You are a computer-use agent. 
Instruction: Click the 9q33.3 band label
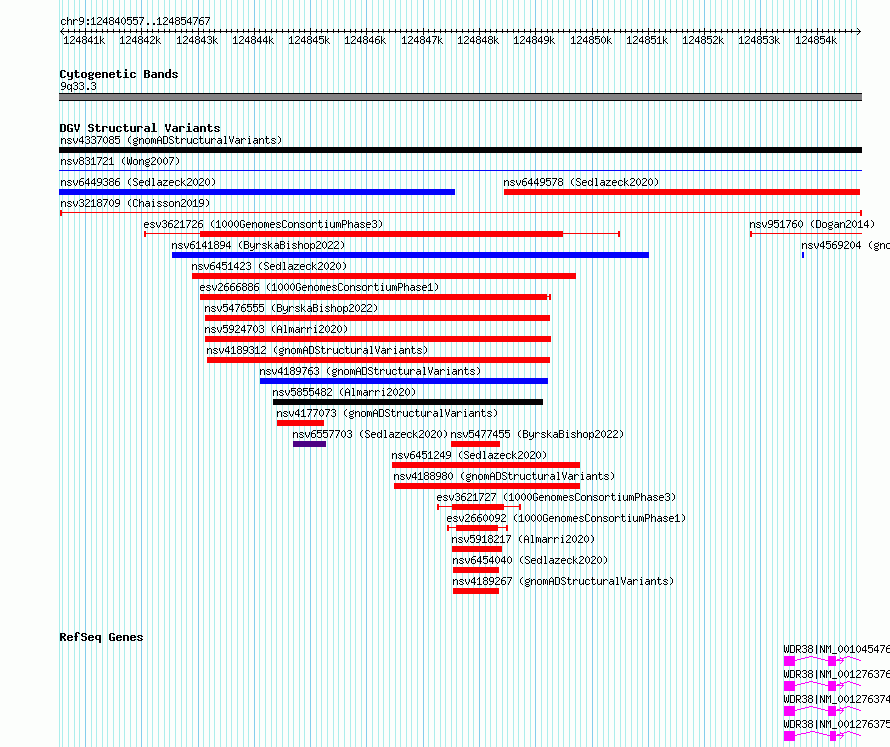point(78,86)
